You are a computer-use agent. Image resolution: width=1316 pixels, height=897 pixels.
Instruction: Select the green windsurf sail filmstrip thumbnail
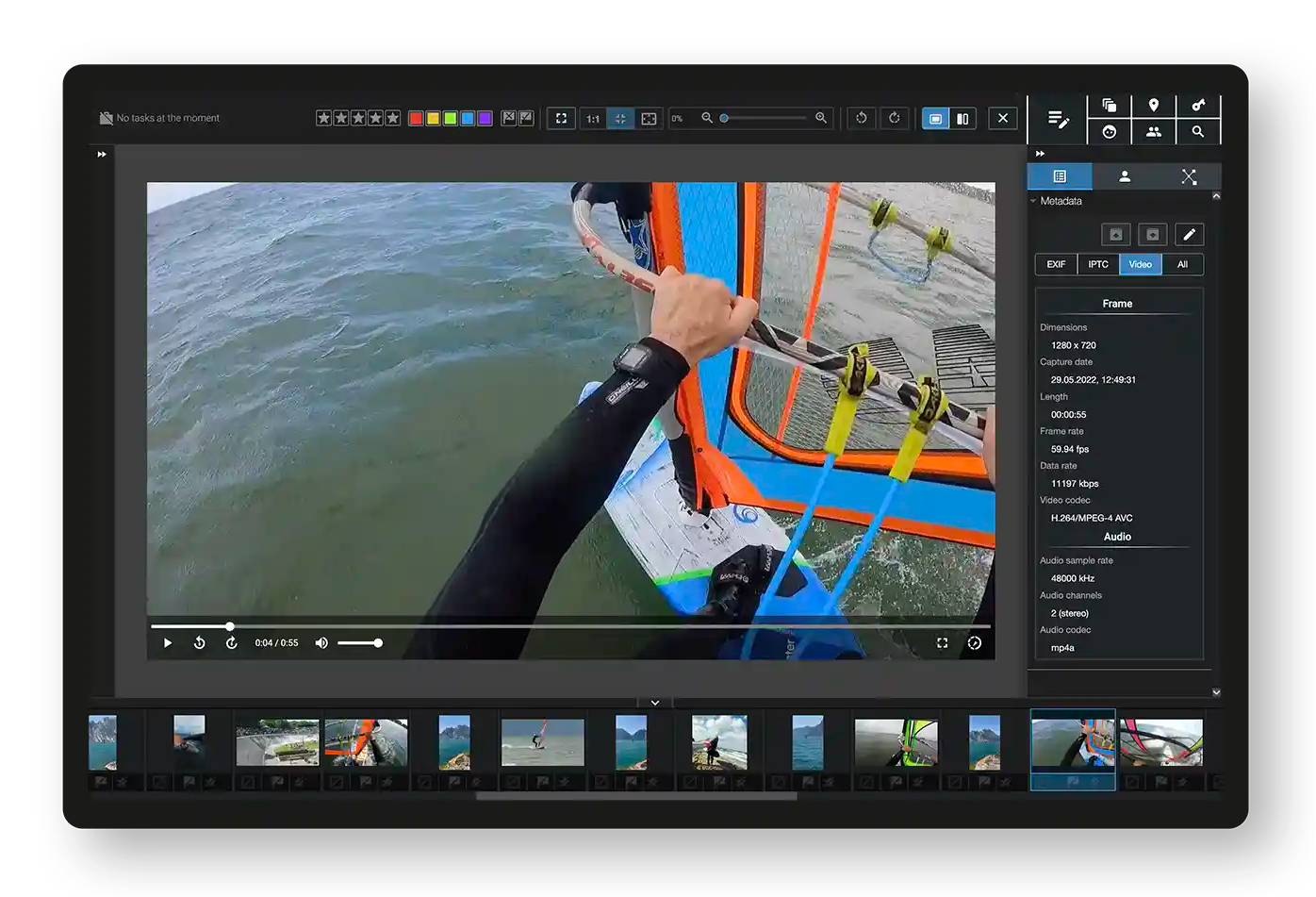[897, 742]
